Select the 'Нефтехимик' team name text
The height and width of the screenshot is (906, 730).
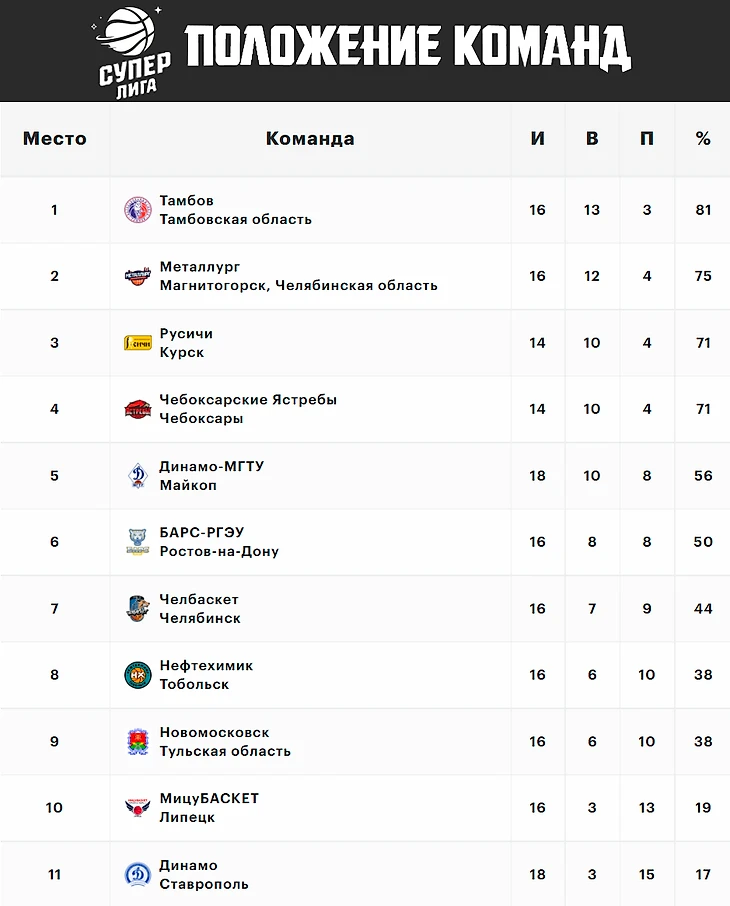point(206,665)
